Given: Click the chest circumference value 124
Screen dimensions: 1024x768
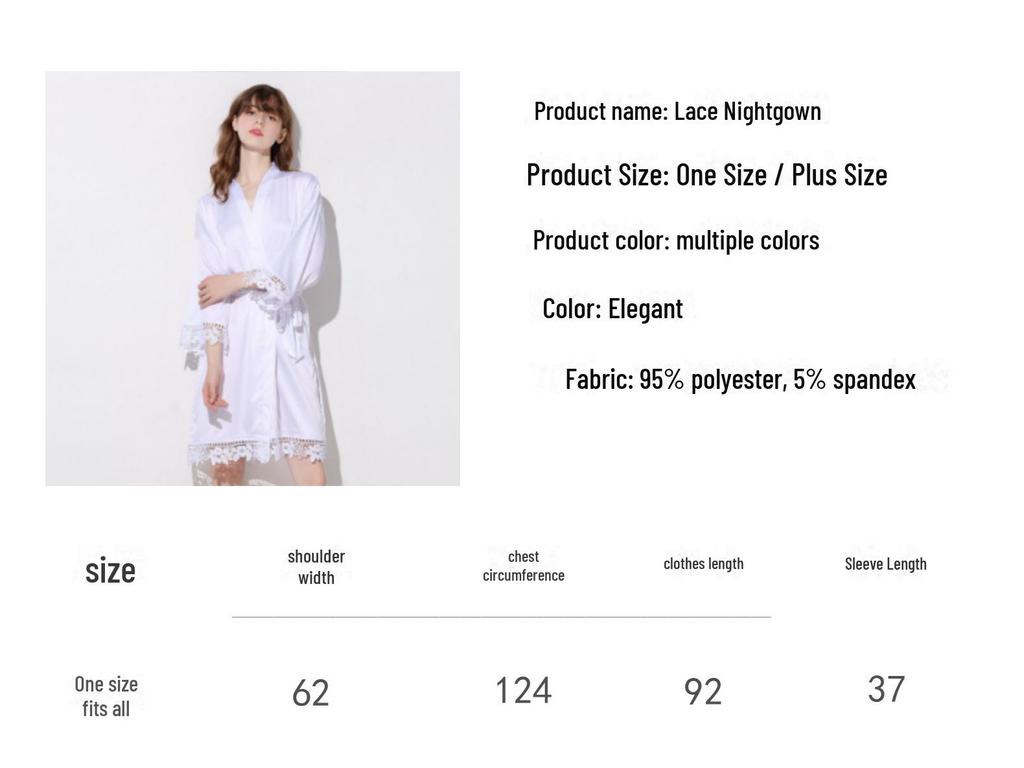Looking at the screenshot, I should [x=524, y=690].
